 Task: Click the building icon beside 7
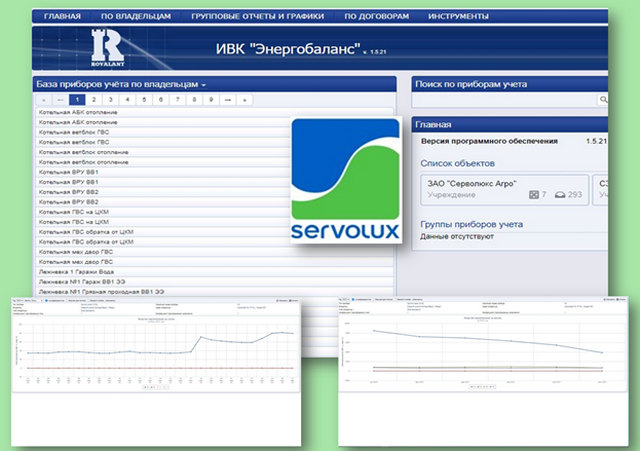[533, 195]
